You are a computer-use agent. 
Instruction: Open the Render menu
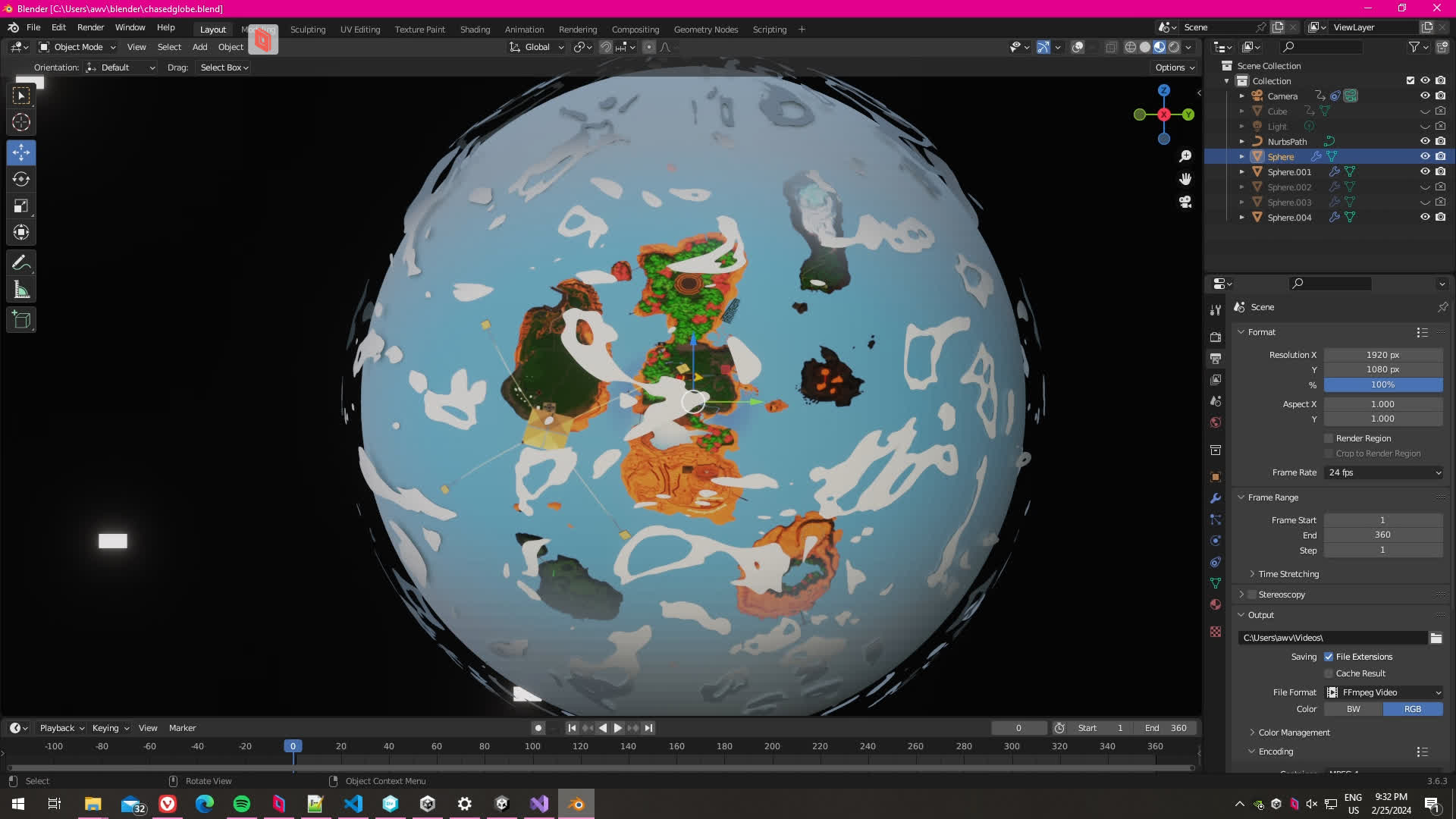click(90, 27)
